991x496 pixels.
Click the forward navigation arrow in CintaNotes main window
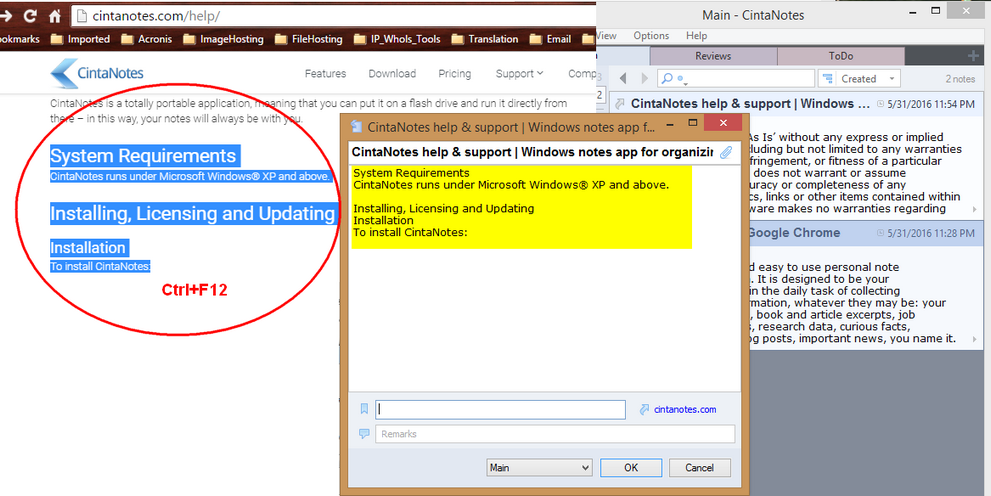645,78
